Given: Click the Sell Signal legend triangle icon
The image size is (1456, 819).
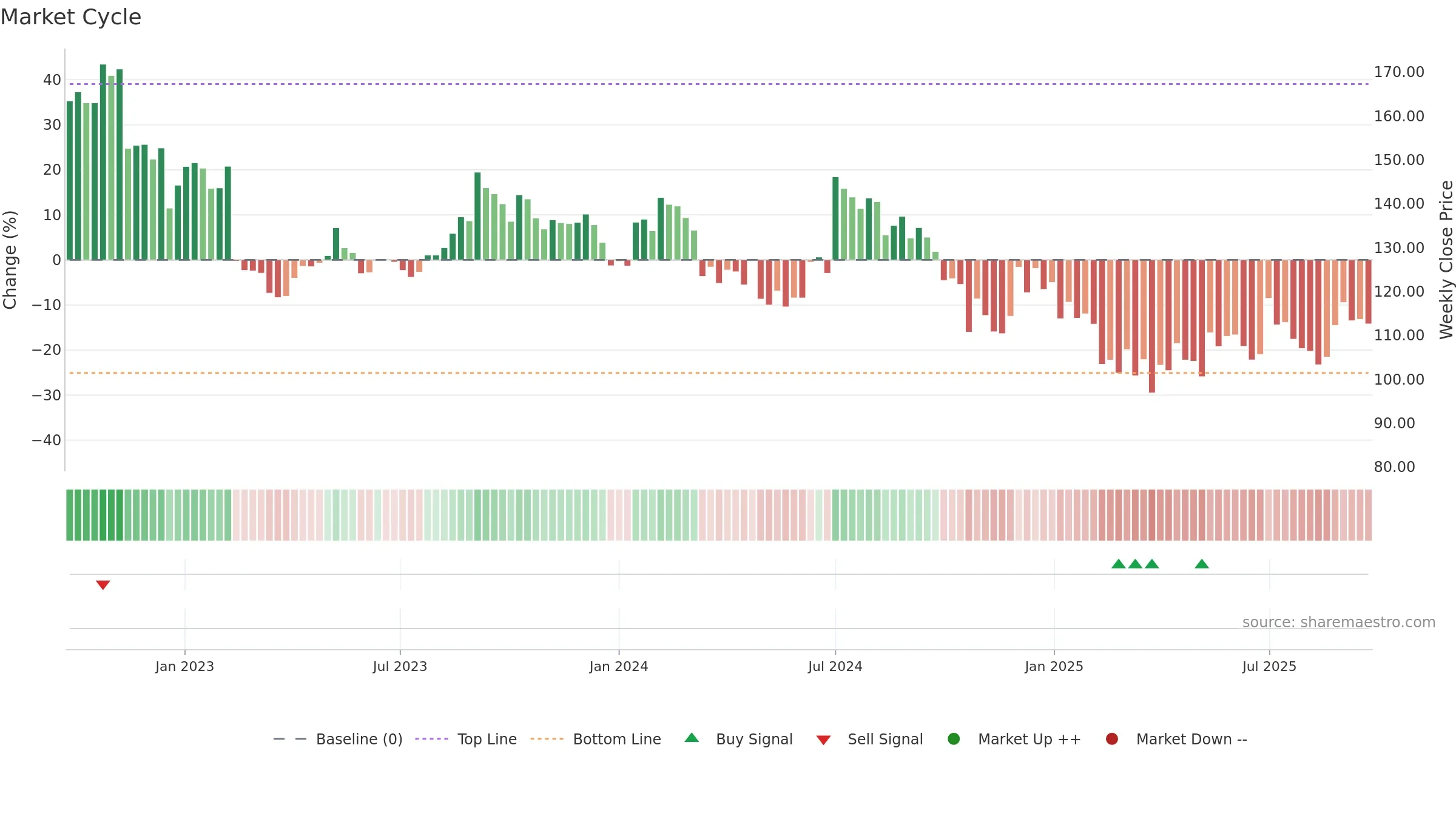Looking at the screenshot, I should [823, 740].
